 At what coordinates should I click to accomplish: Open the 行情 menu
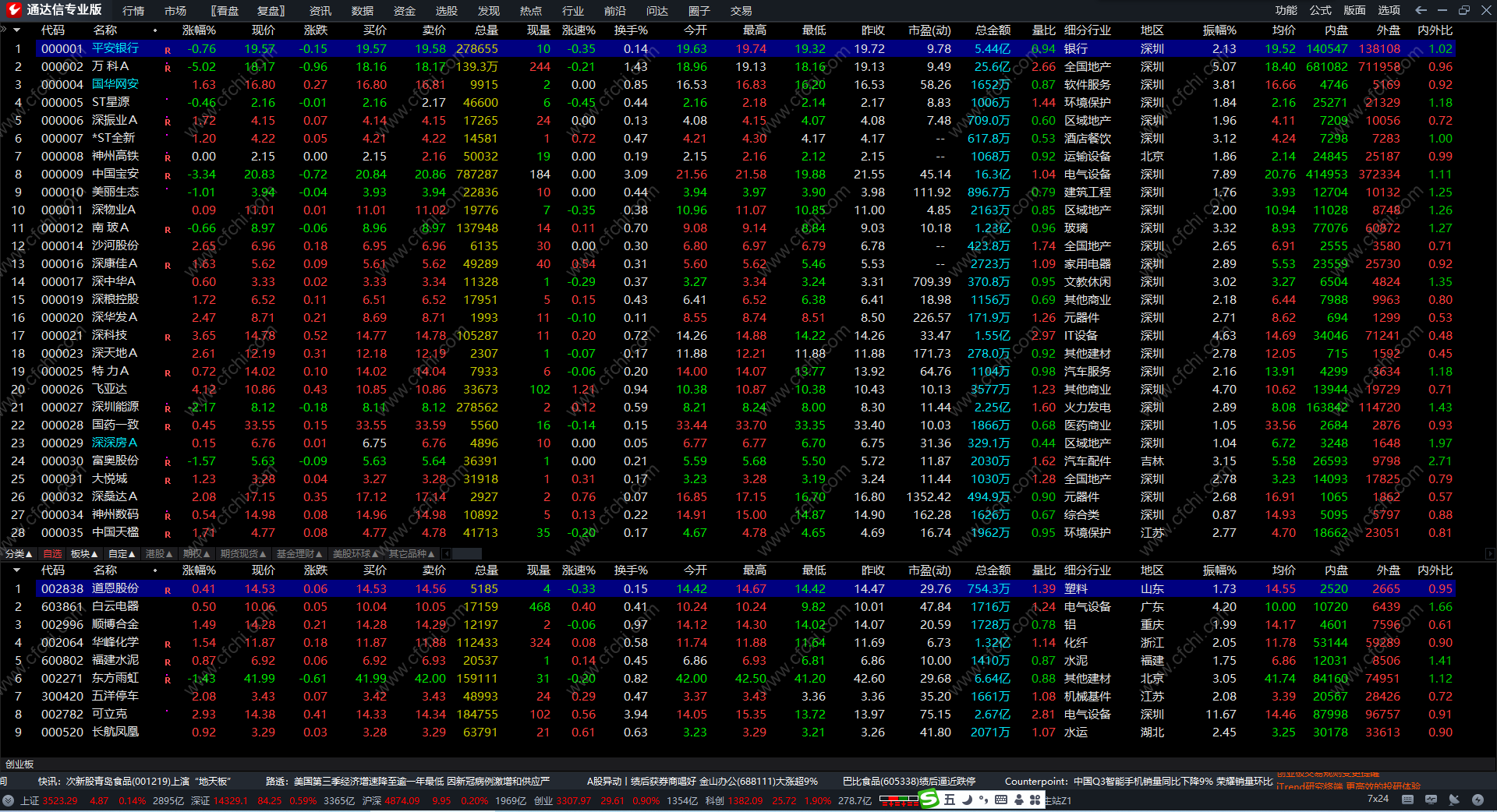click(133, 11)
